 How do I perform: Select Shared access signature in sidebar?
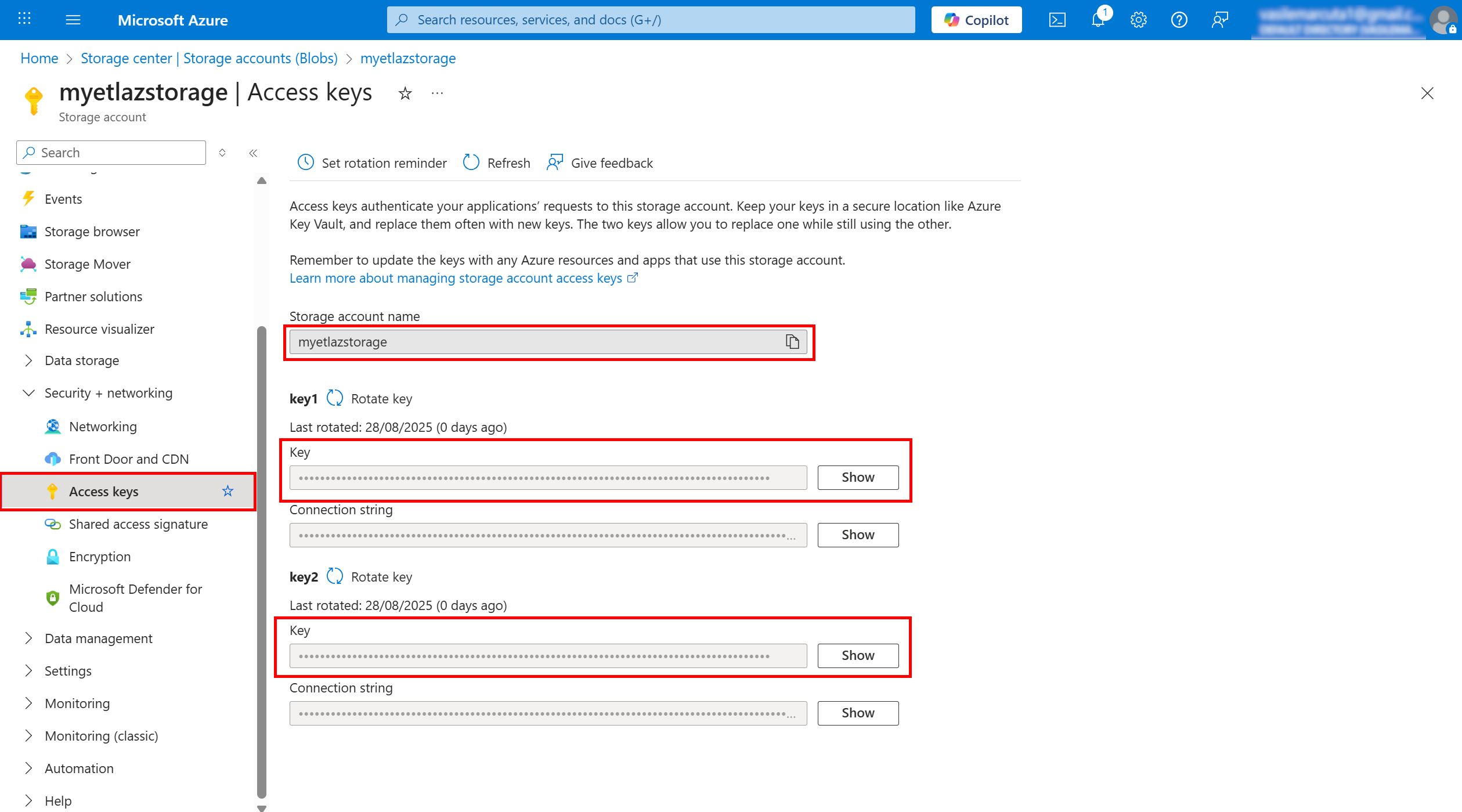pyautogui.click(x=138, y=524)
